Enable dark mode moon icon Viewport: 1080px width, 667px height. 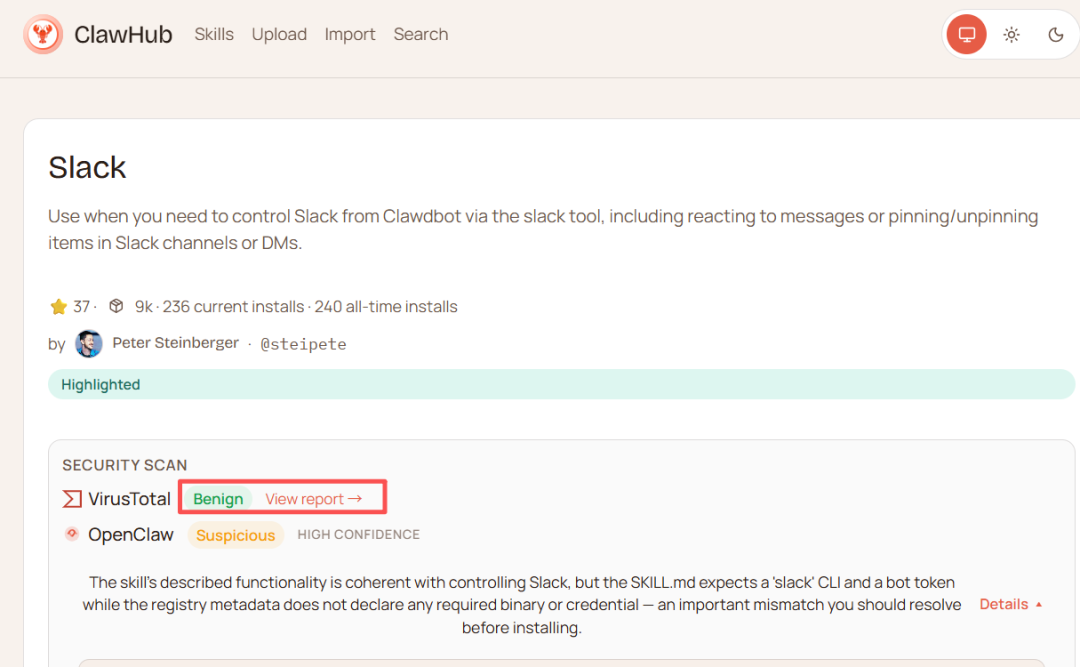pyautogui.click(x=1055, y=35)
